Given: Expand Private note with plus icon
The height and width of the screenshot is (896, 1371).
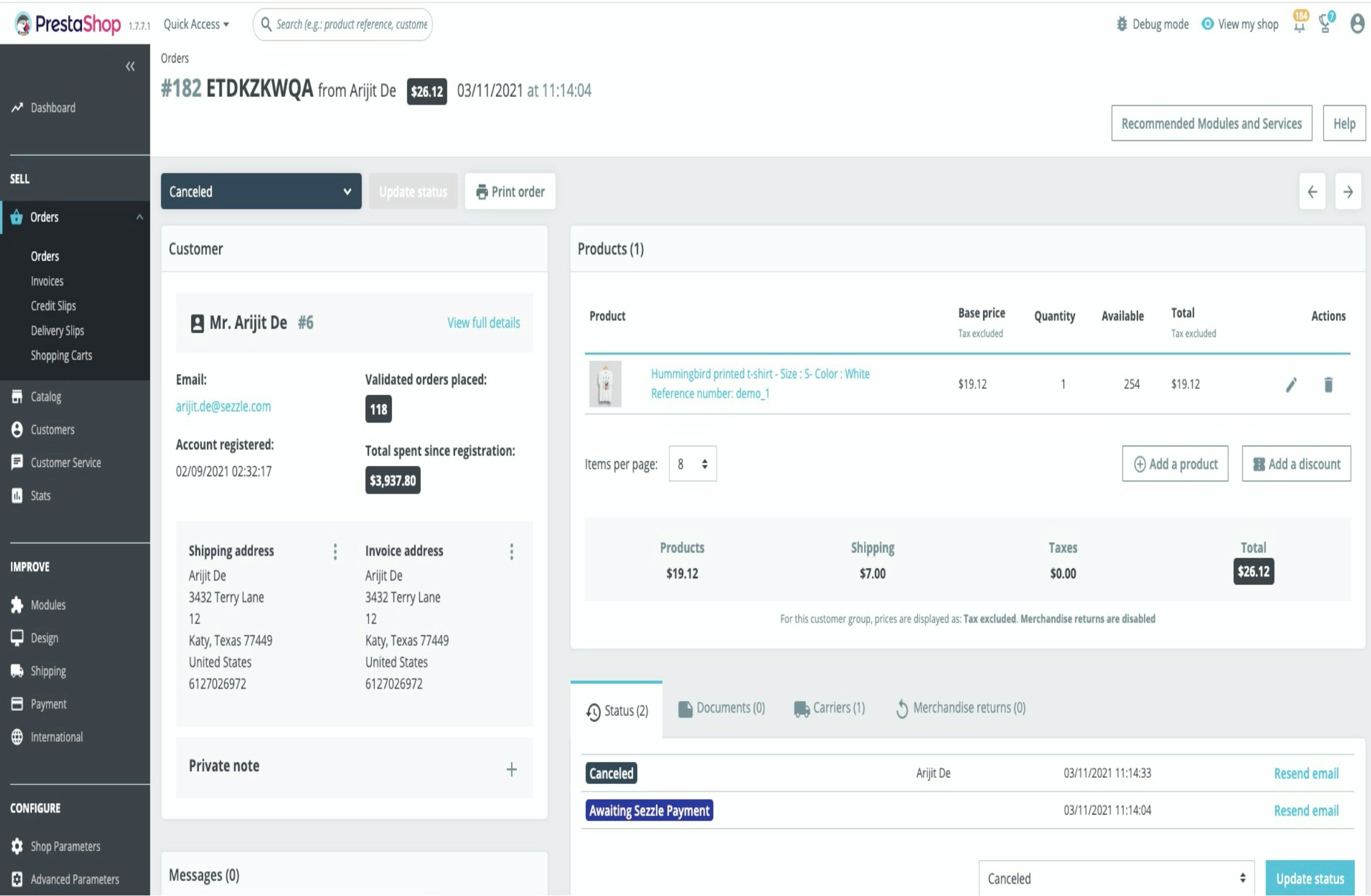Looking at the screenshot, I should point(511,769).
